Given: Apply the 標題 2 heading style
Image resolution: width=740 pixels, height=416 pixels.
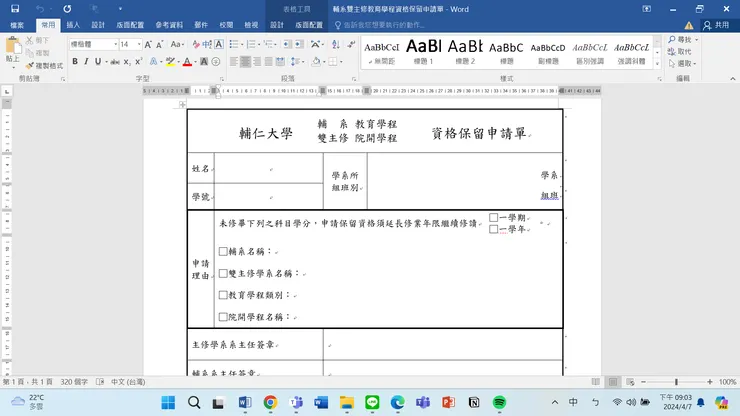Looking at the screenshot, I should click(x=465, y=52).
